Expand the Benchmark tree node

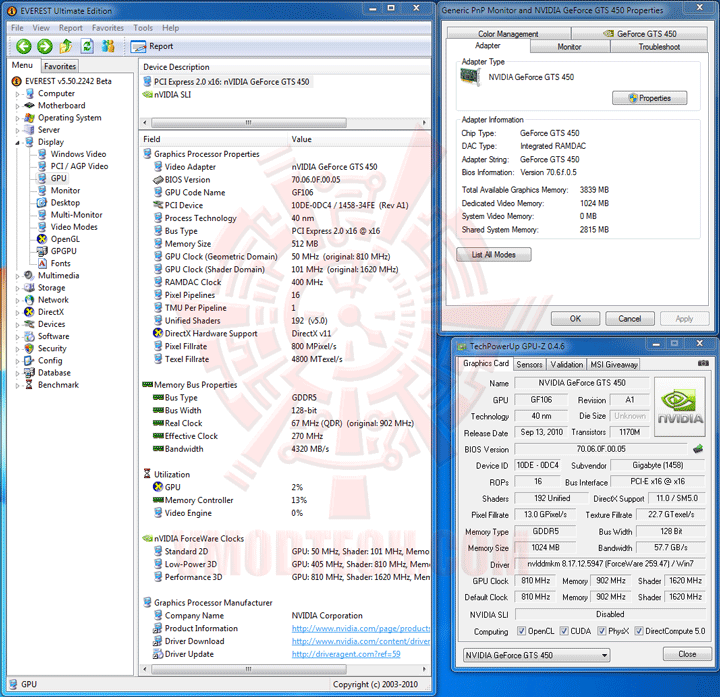coord(17,386)
